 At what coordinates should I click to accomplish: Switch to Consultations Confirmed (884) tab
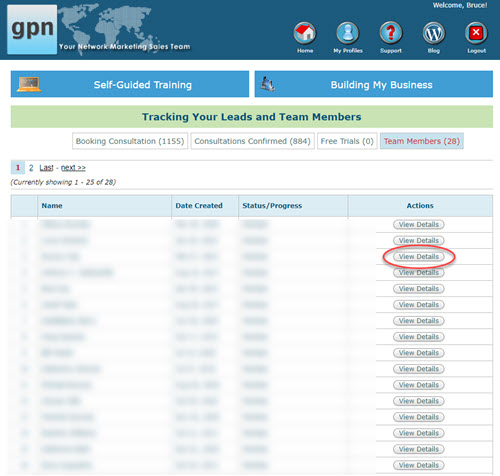tap(252, 141)
